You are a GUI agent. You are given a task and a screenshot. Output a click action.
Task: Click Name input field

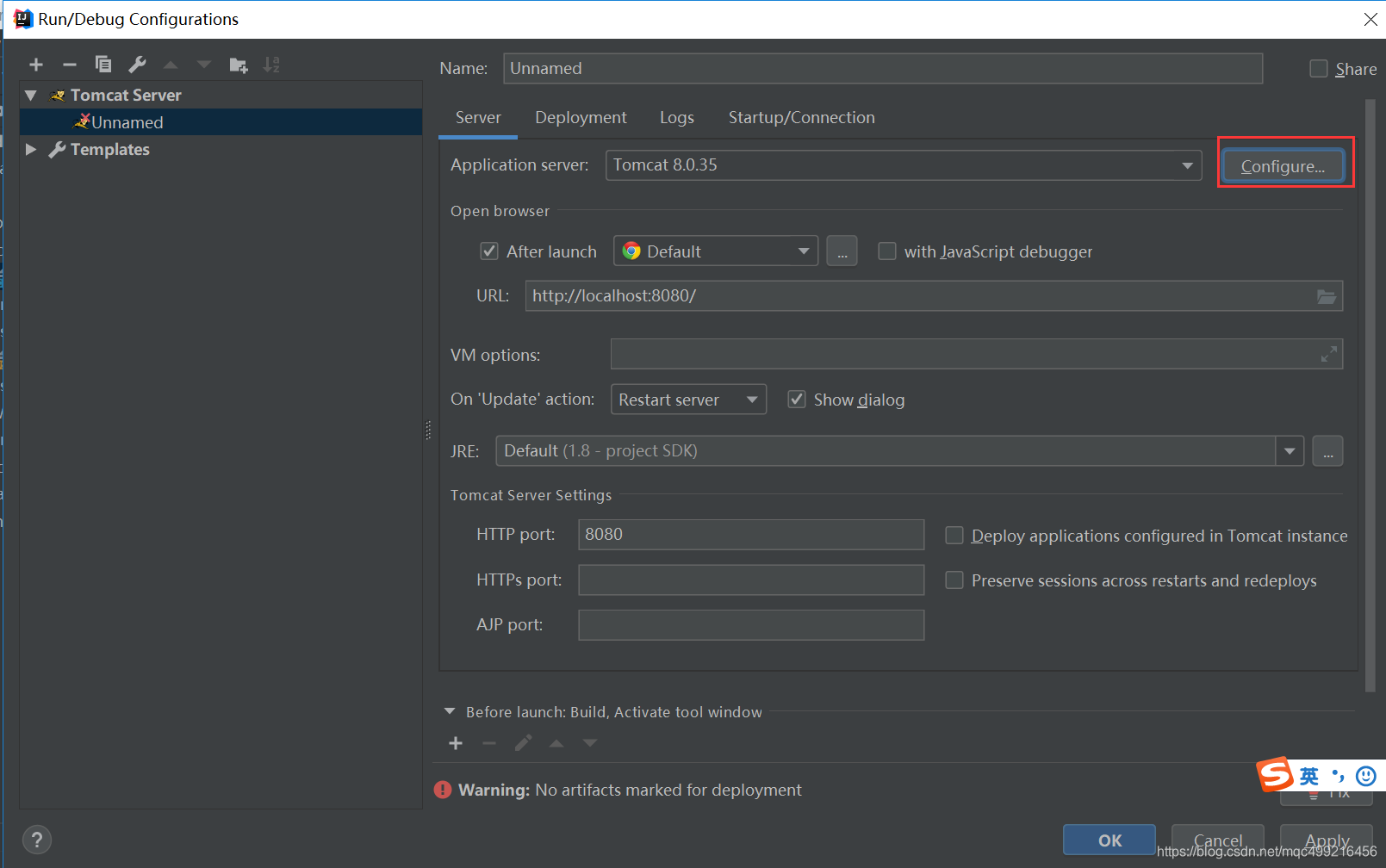coord(883,68)
